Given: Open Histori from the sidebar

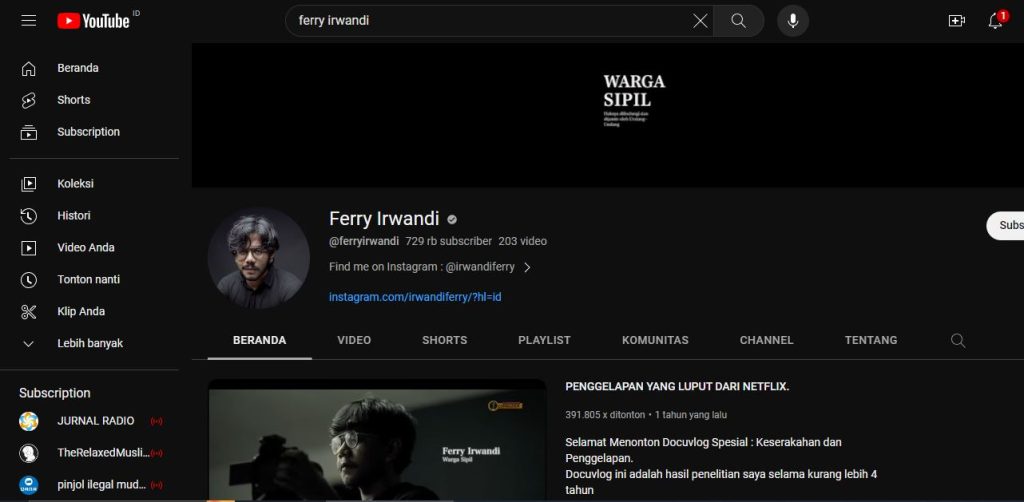Looking at the screenshot, I should click(x=73, y=216).
